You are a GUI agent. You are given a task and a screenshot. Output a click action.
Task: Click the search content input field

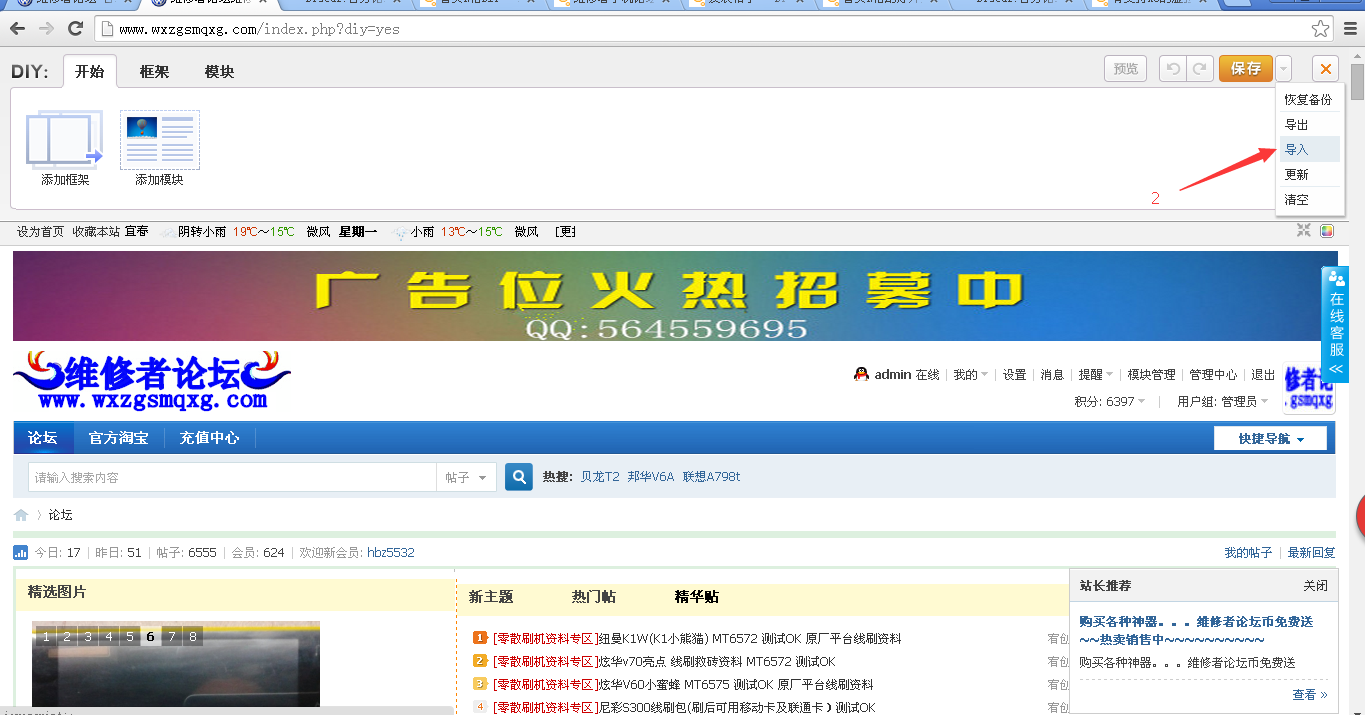pyautogui.click(x=232, y=478)
